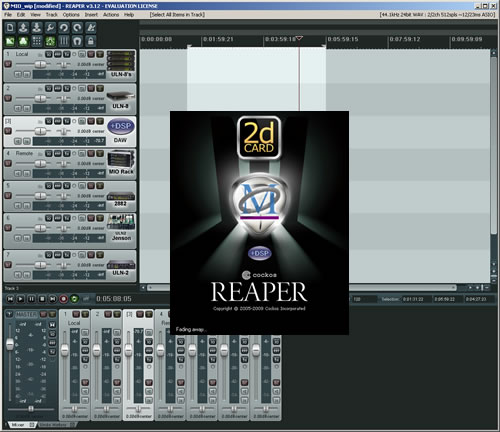Click the MASTER volume fader in the mixer
The width and height of the screenshot is (500, 432).
point(10,344)
